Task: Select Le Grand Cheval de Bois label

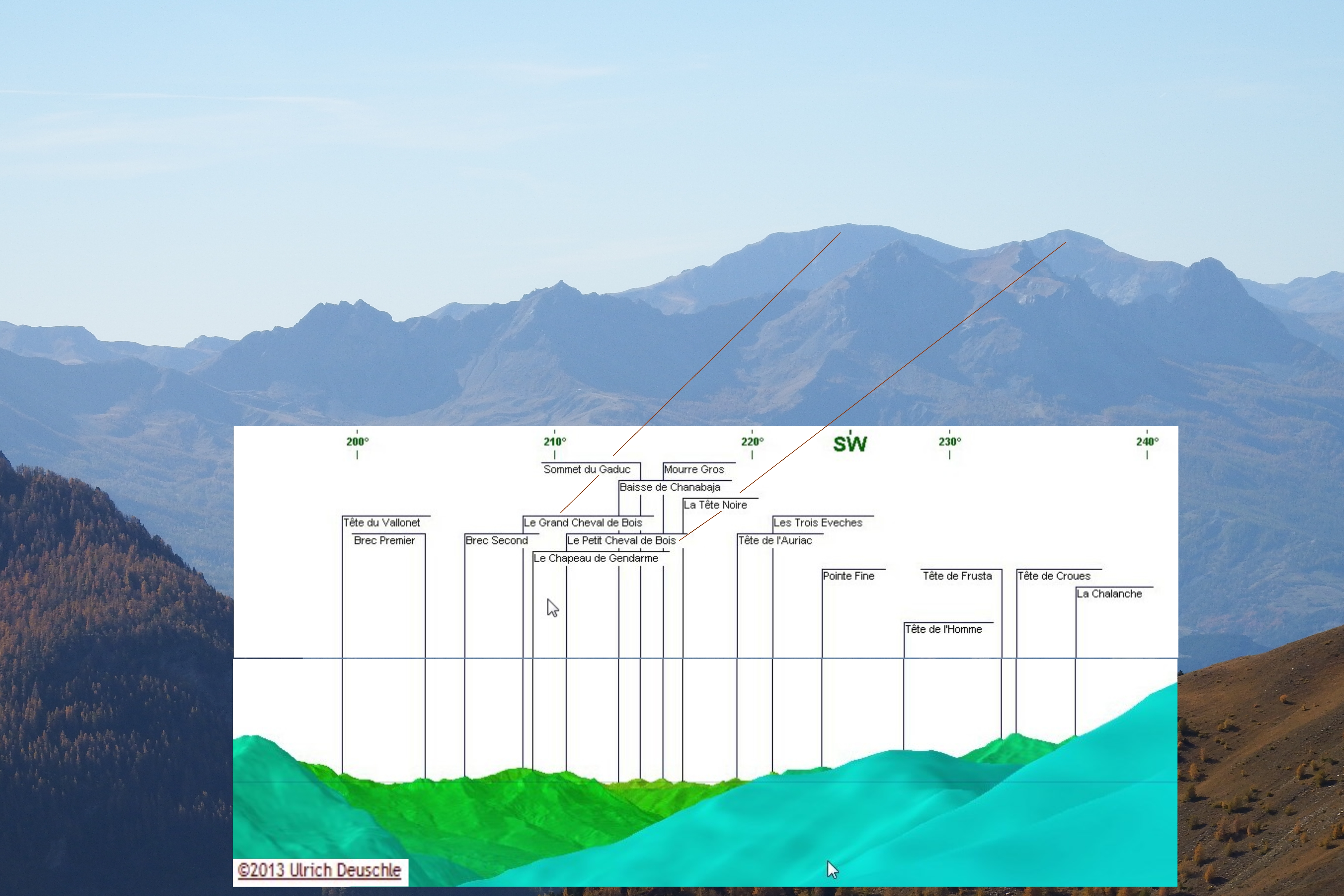Action: 583,522
